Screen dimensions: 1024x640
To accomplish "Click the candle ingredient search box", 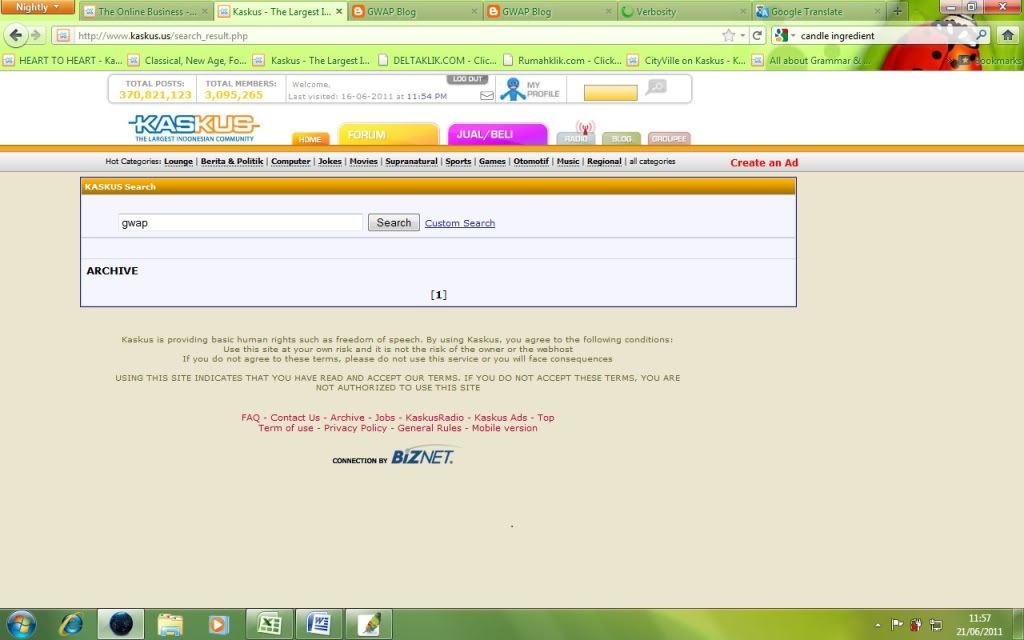I will coord(885,36).
